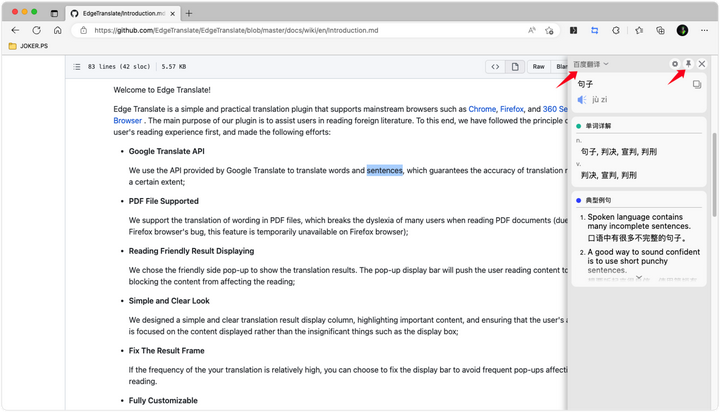
Task: Go to the browser home page
Action: coord(57,30)
